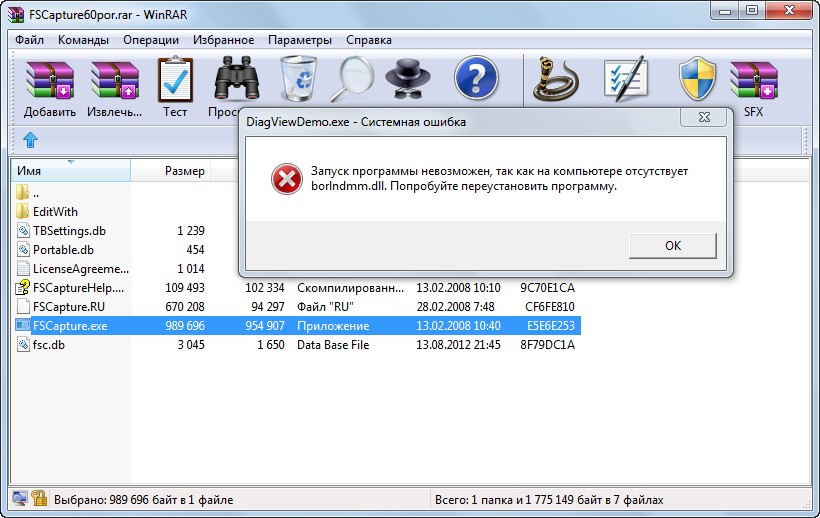Click the computer icon in the status bar
The image size is (820, 518).
coord(19,499)
